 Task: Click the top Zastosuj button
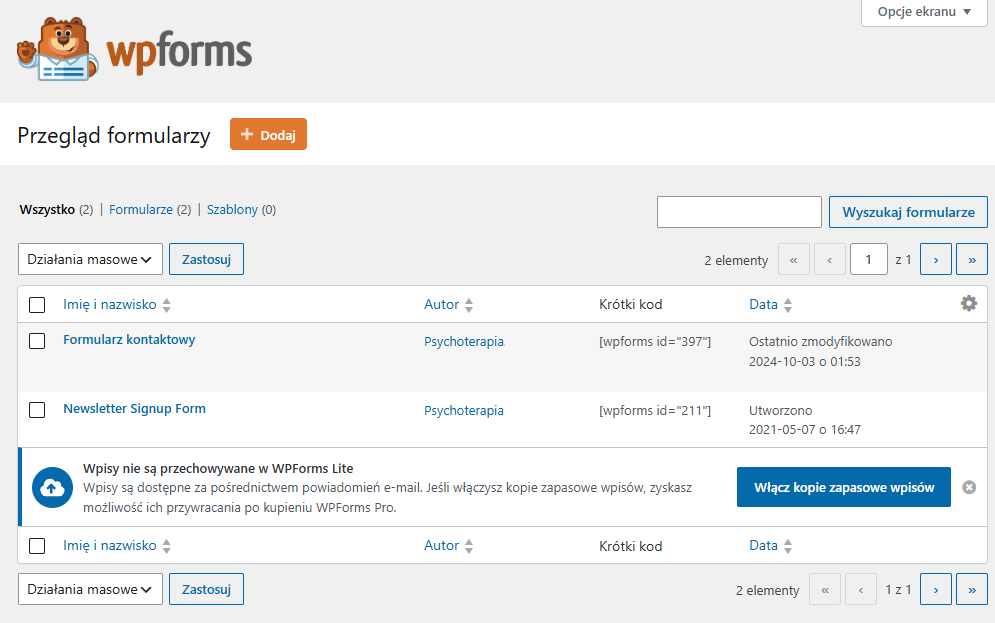click(x=206, y=259)
